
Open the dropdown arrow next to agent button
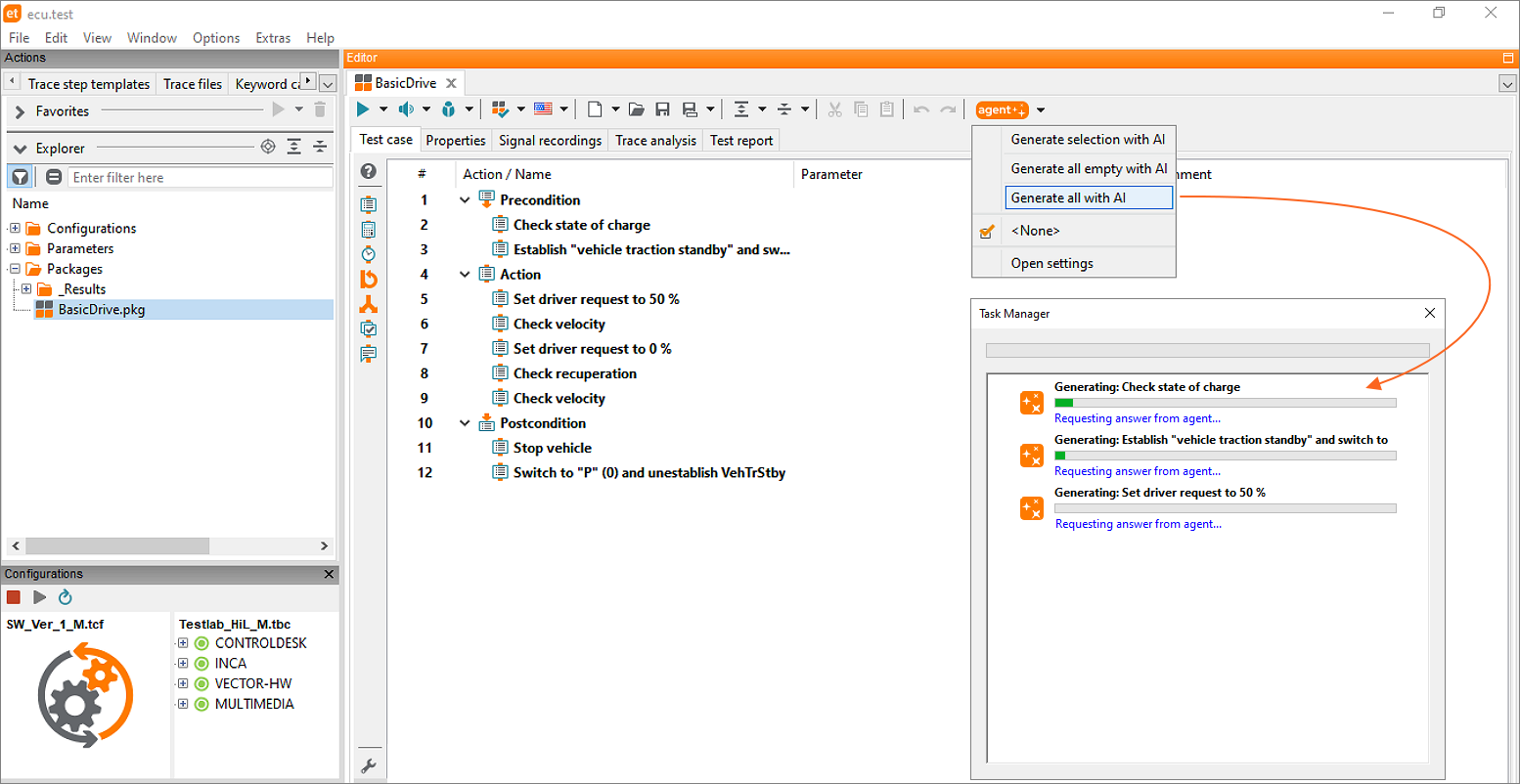1041,110
